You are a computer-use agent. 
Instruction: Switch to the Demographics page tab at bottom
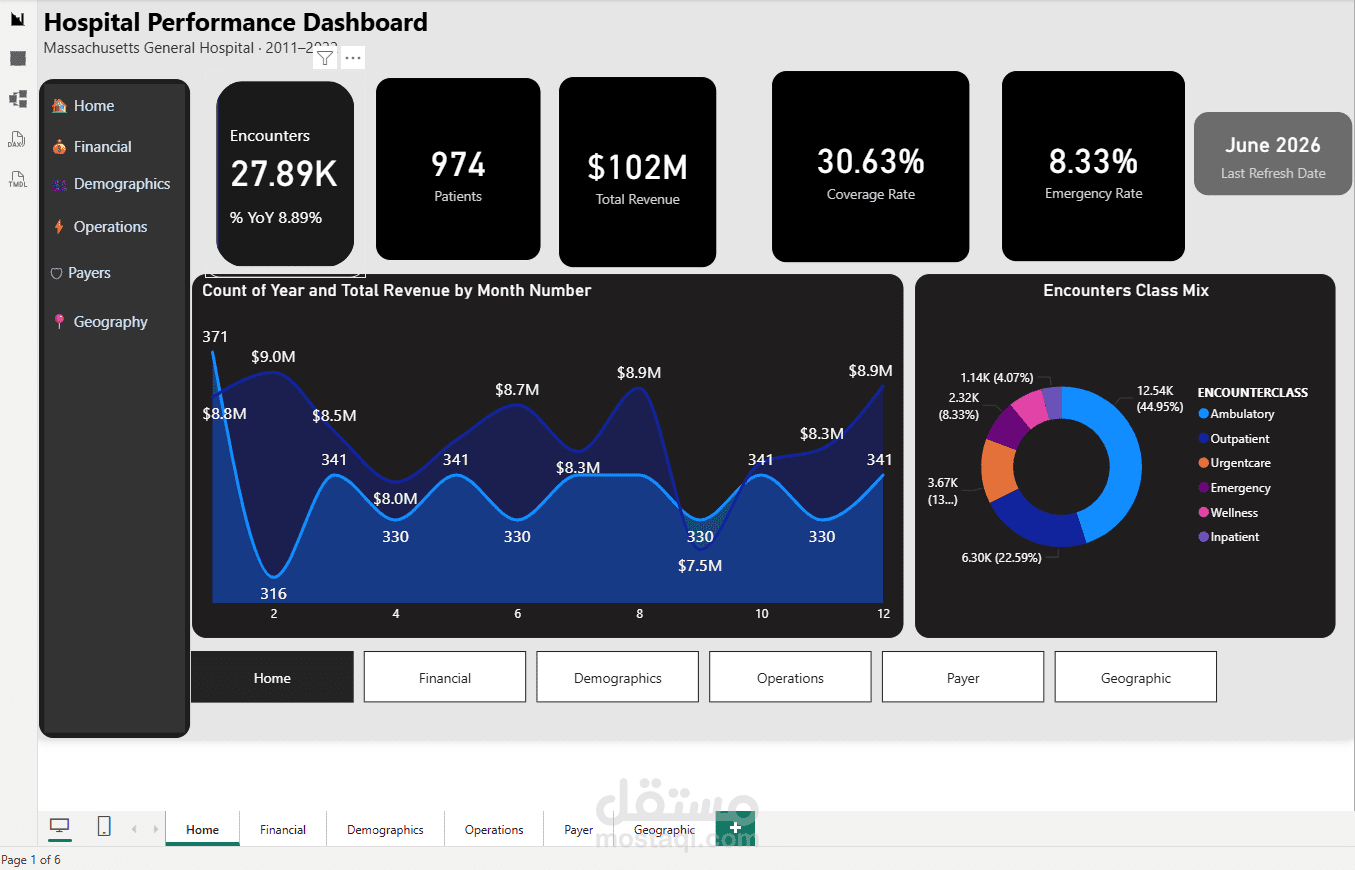pos(385,829)
